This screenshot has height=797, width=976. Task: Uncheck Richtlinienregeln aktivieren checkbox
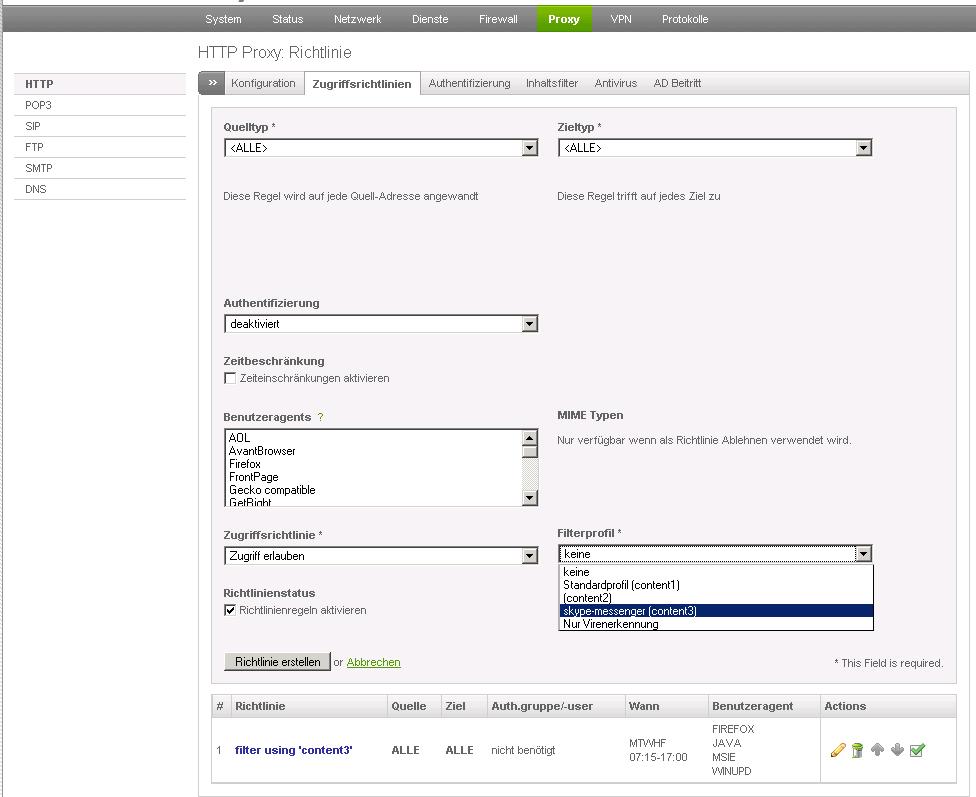tap(230, 610)
